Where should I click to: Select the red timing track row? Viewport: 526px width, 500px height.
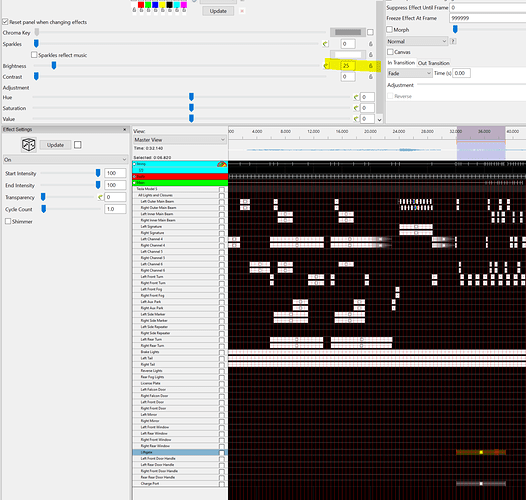(x=180, y=177)
